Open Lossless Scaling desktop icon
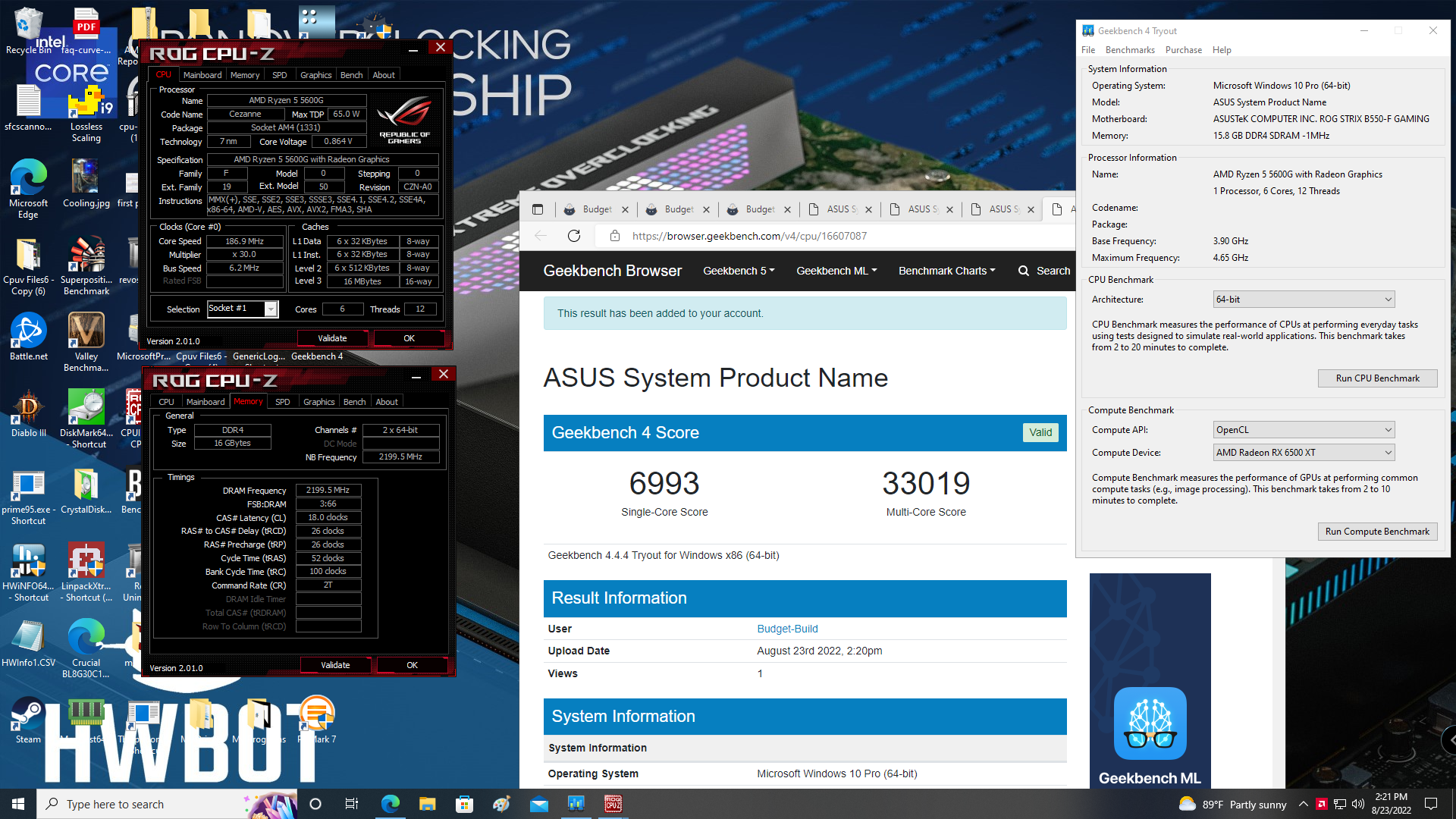1456x819 pixels. pos(86,114)
